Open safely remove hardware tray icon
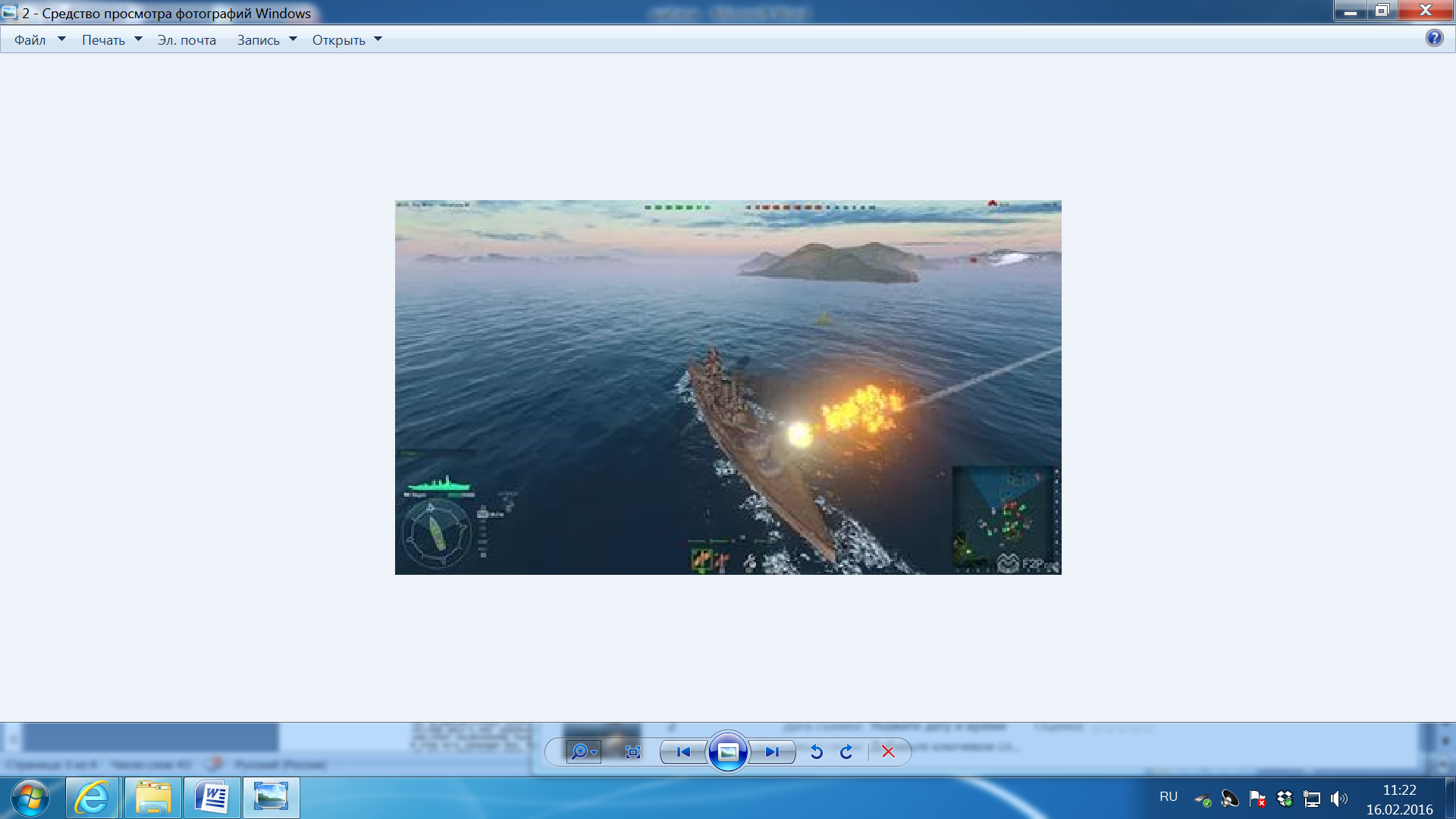This screenshot has width=1456, height=819. 1203,799
